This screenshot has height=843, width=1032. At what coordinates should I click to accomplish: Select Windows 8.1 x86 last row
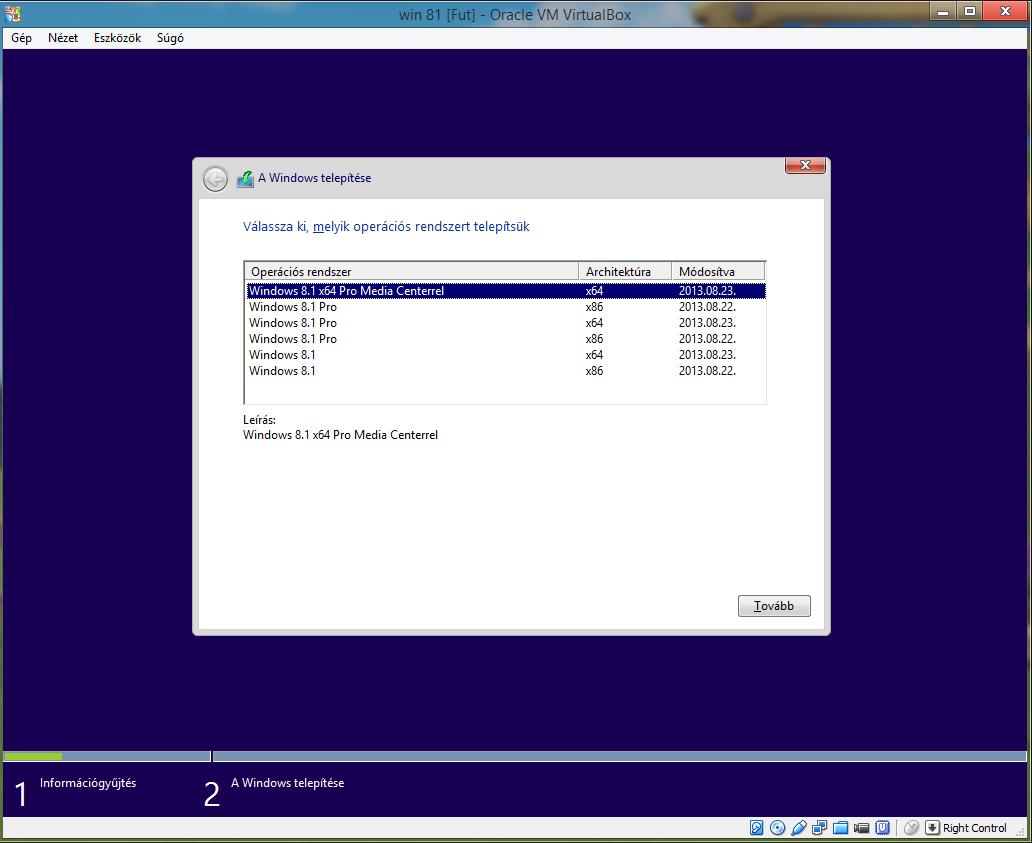pyautogui.click(x=506, y=370)
